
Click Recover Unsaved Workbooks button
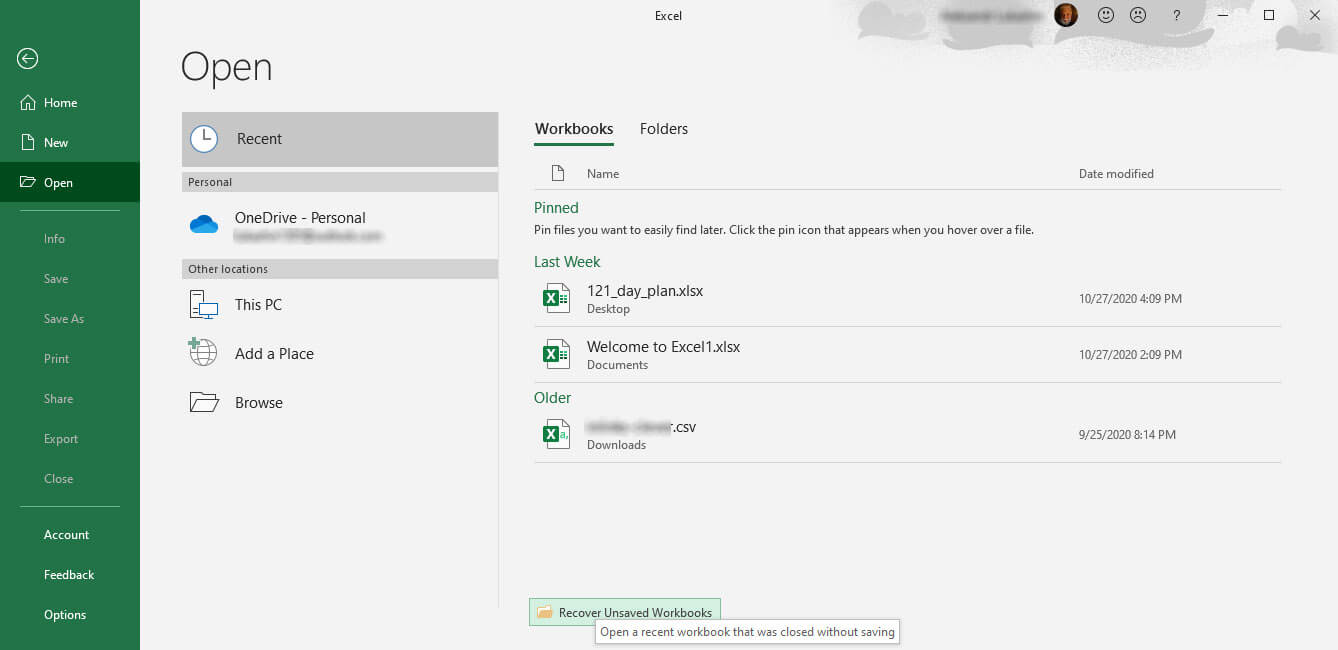pyautogui.click(x=625, y=612)
